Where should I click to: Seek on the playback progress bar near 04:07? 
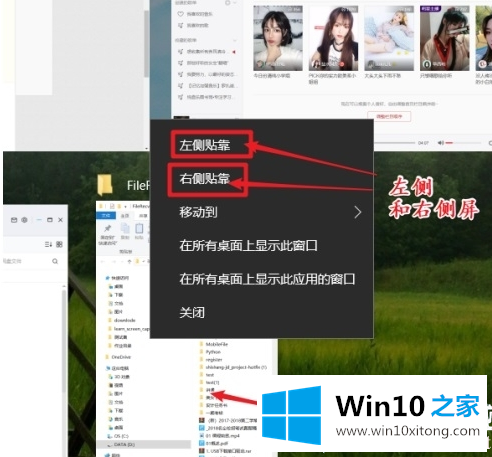tap(395, 143)
